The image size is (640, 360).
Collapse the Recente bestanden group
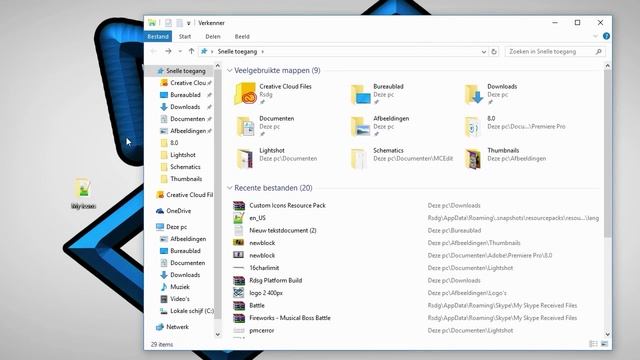(x=230, y=188)
